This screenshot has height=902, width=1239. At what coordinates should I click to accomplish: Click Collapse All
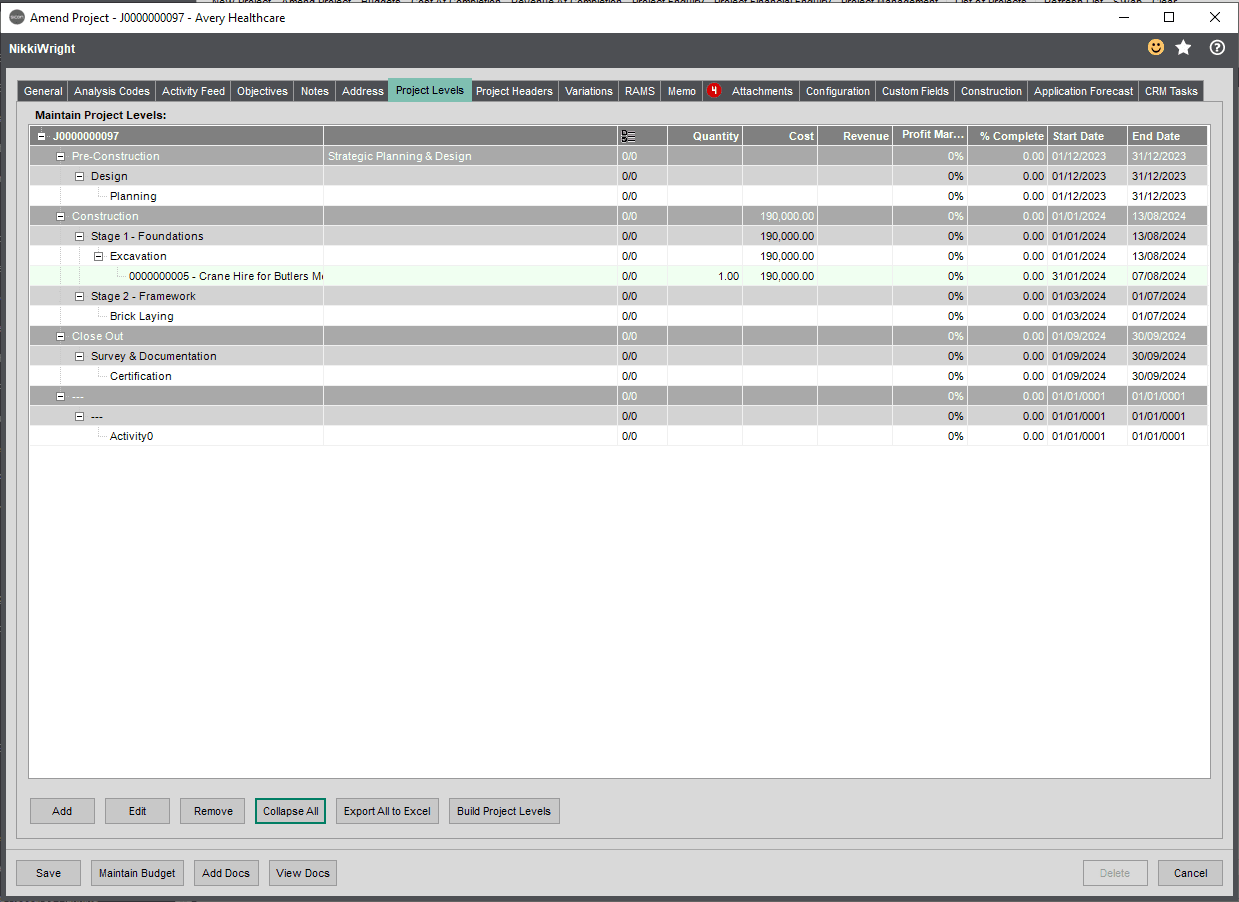tap(291, 811)
